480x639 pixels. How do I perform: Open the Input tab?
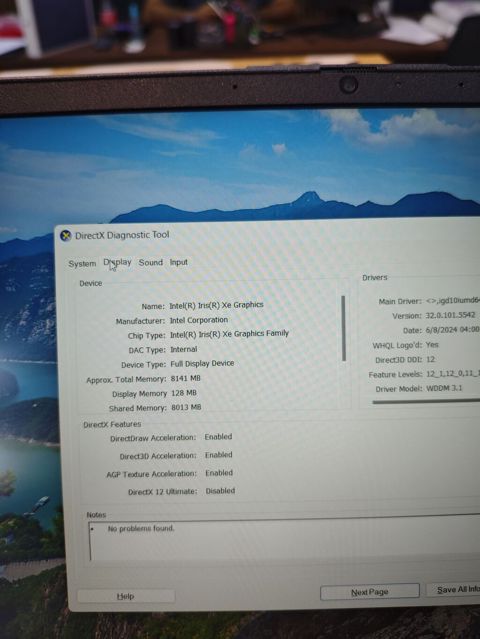point(178,262)
